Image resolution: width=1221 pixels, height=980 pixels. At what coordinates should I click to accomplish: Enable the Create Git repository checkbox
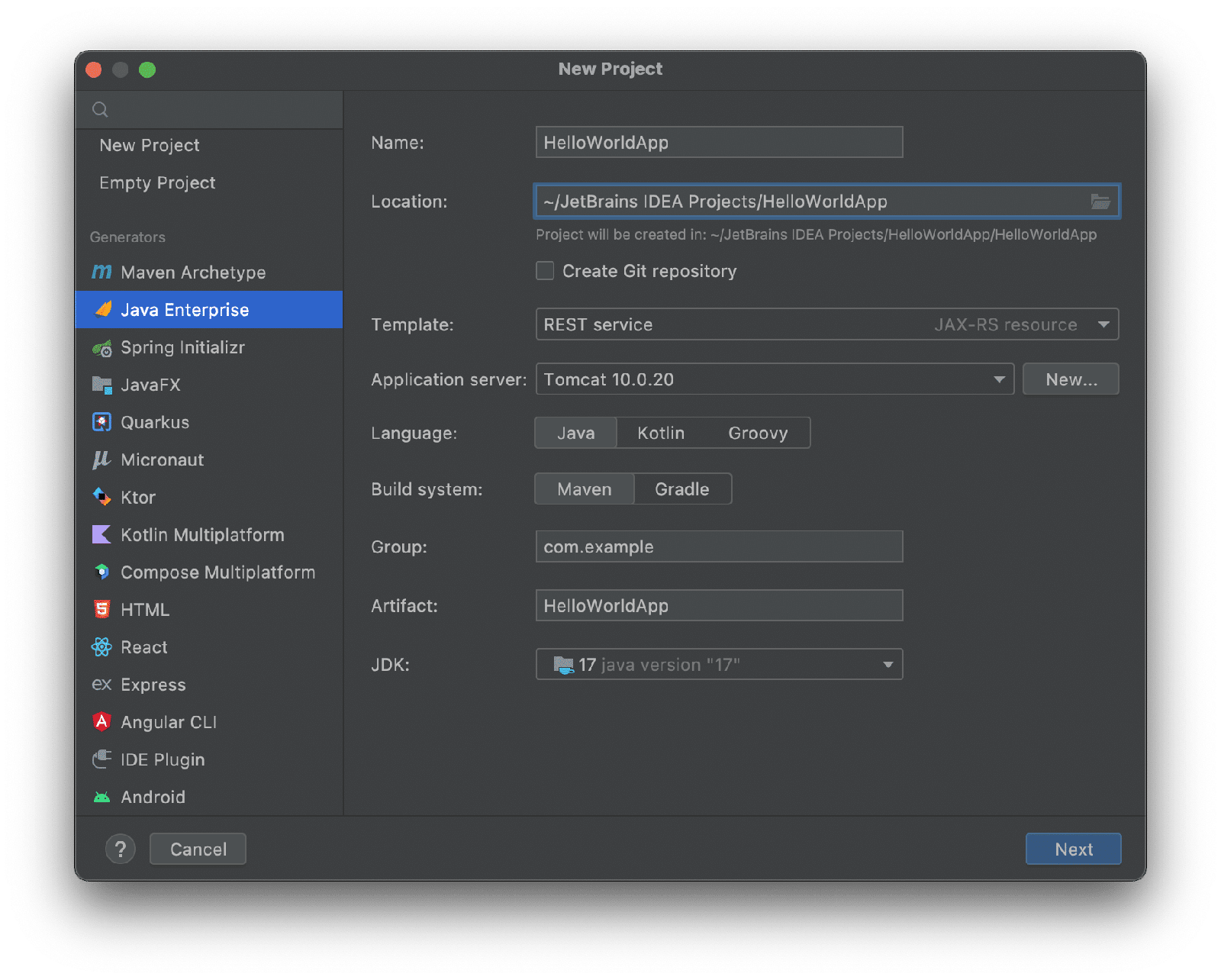click(x=545, y=271)
